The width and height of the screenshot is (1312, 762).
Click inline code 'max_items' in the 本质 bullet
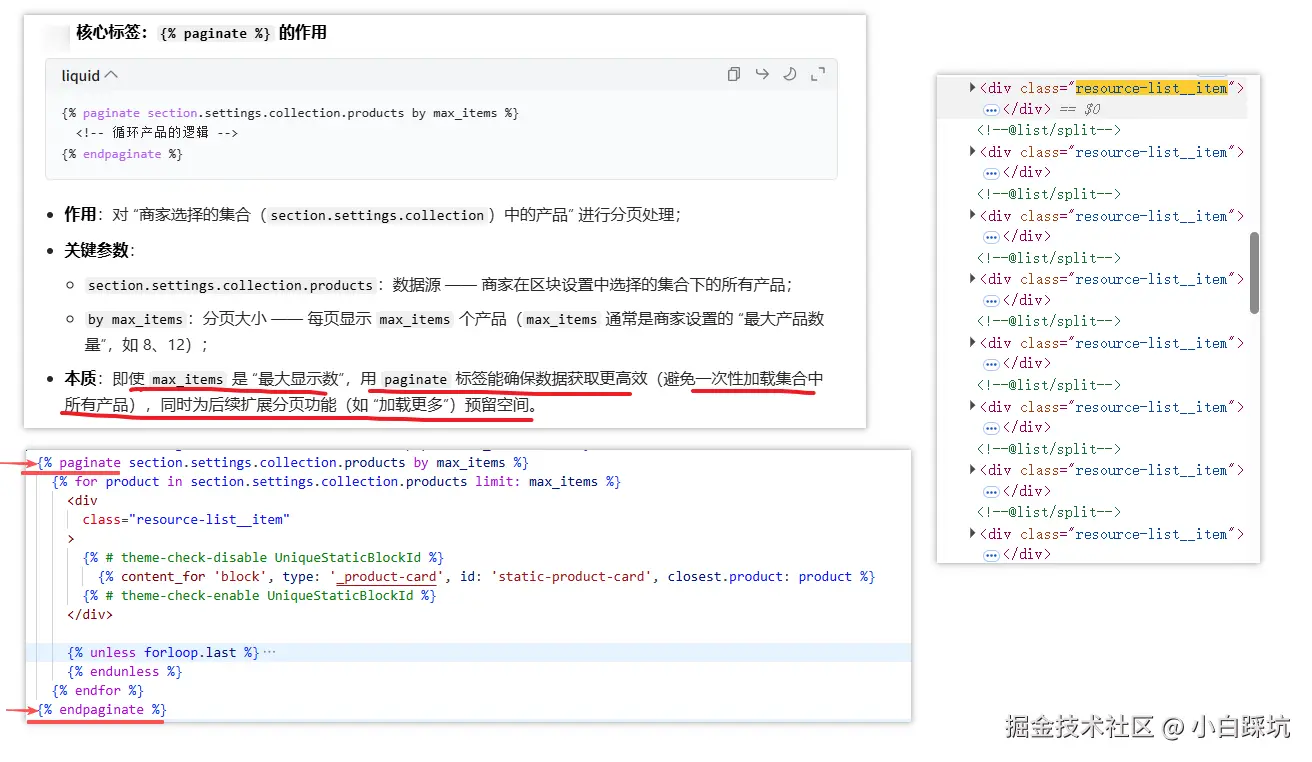188,379
